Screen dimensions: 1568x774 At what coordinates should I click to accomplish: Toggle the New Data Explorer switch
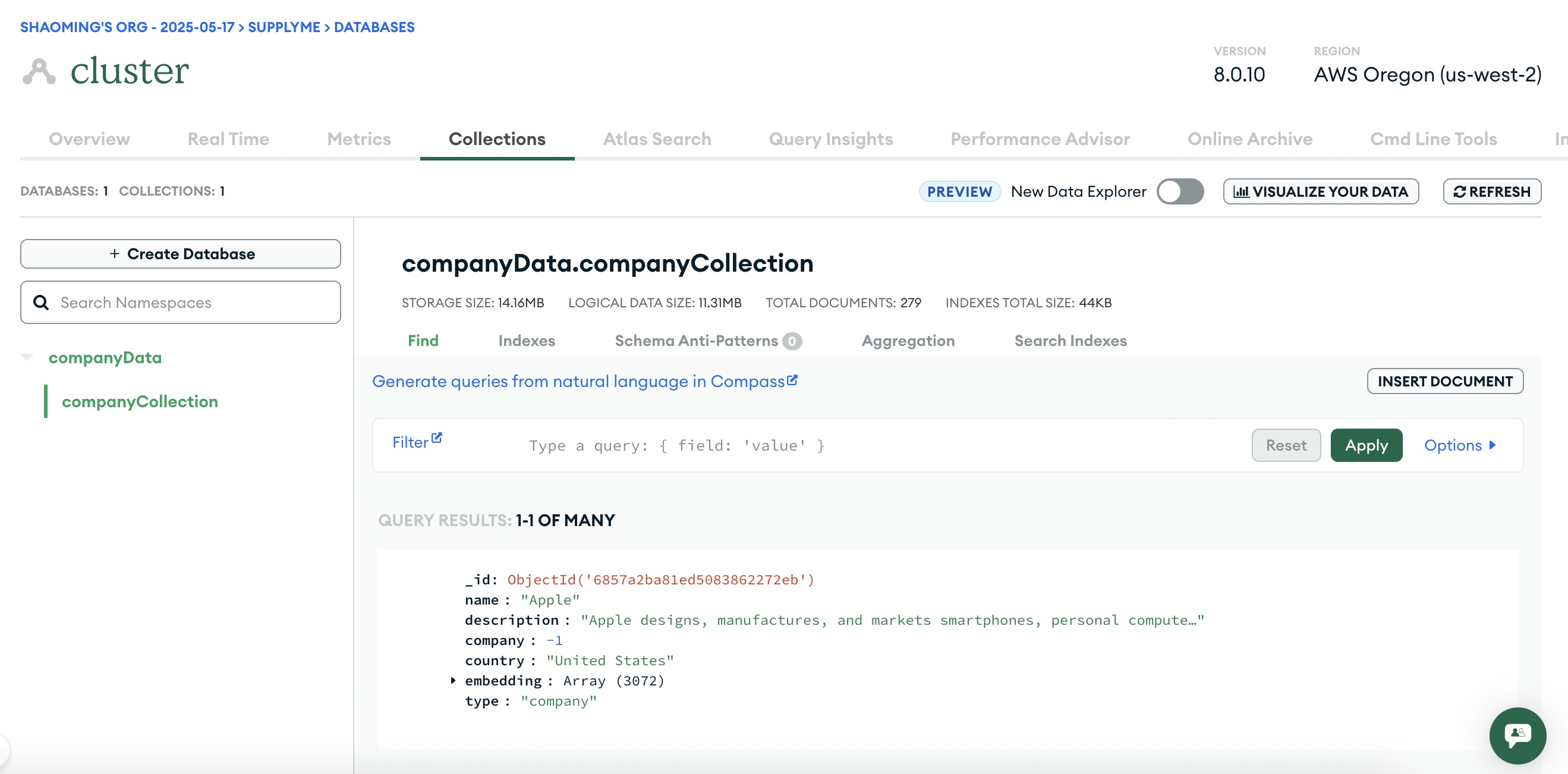click(1179, 191)
